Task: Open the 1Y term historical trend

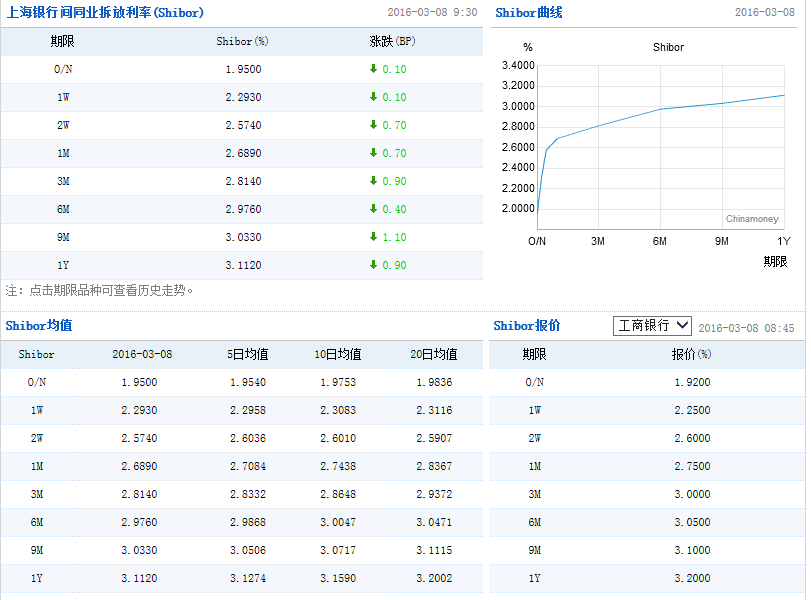Action: tap(62, 265)
